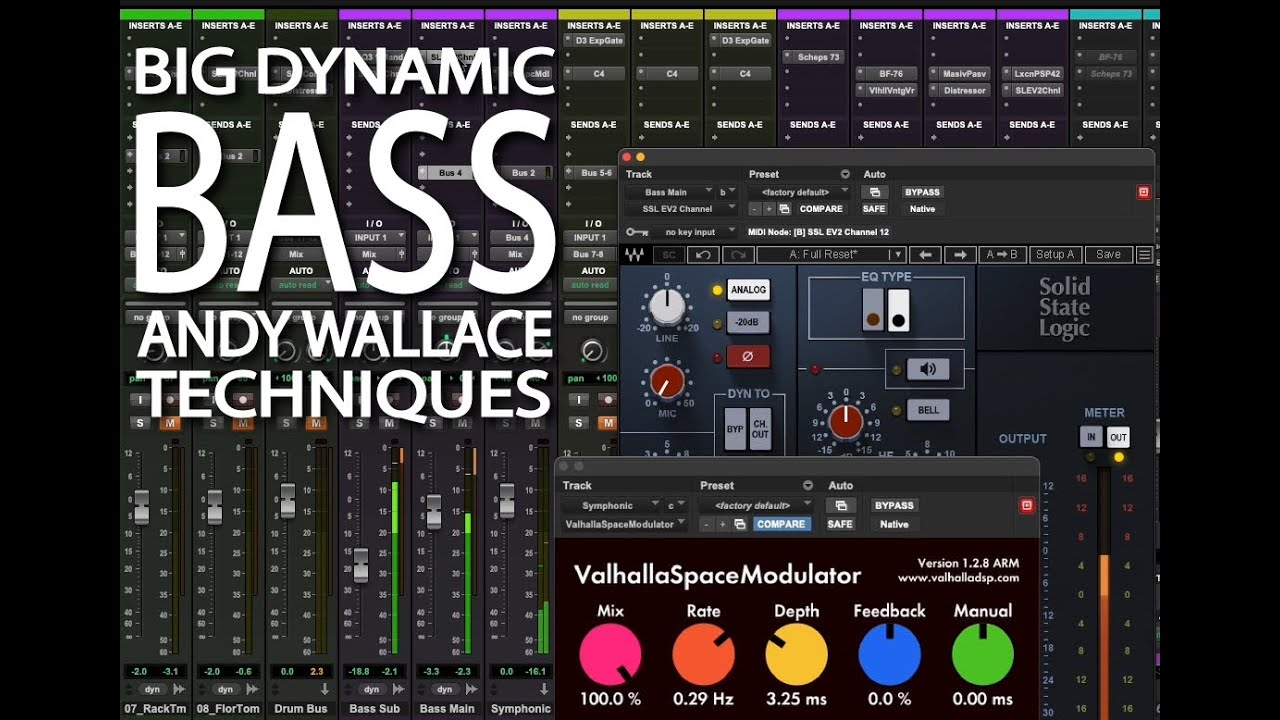Click the plus preset button in the SSL plugin
Screen dimensions: 1280x720
click(x=769, y=209)
